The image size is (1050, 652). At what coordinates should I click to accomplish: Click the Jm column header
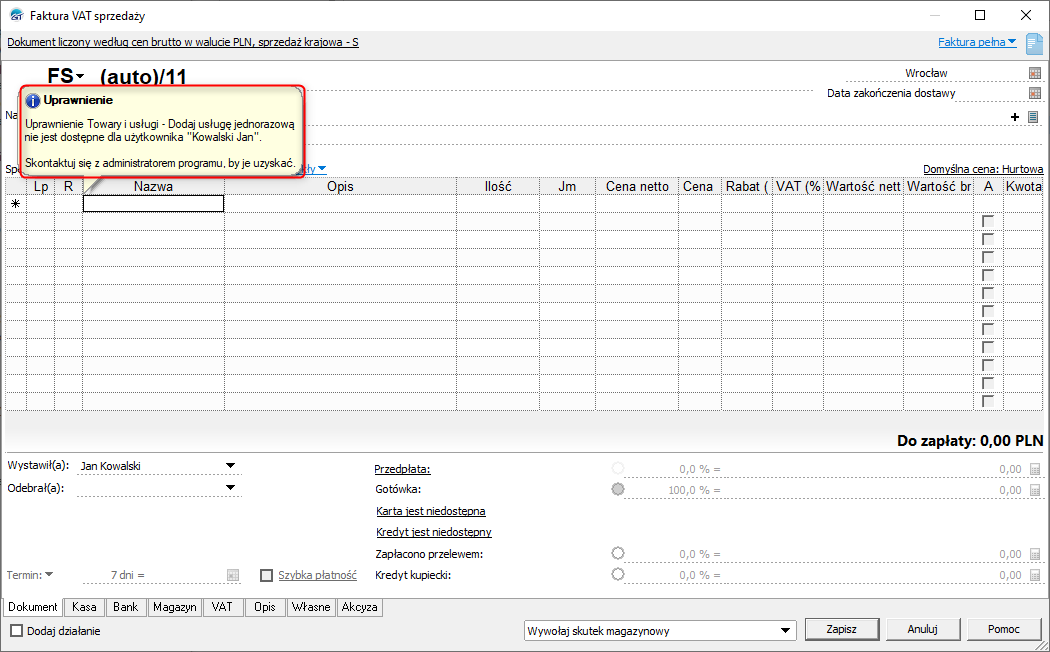[567, 187]
